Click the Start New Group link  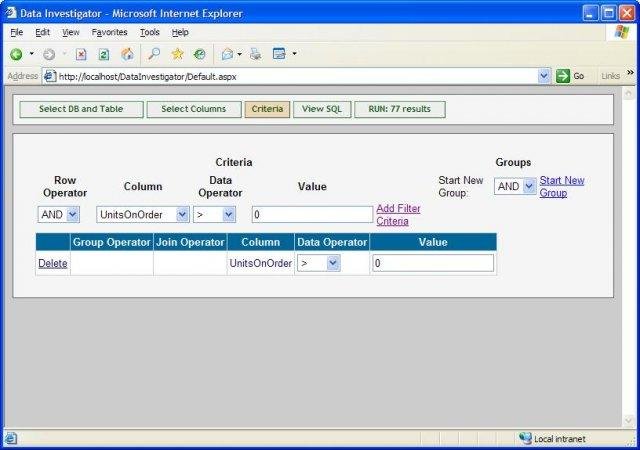click(x=562, y=187)
